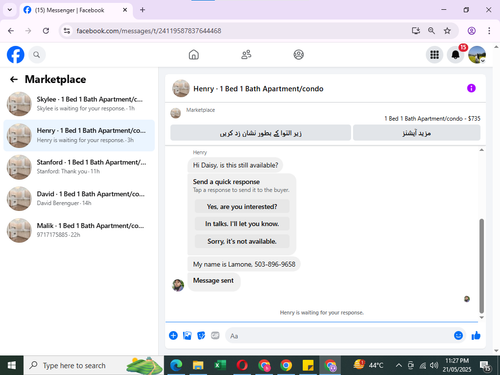
Task: Click Henry chat header title
Action: [258, 89]
